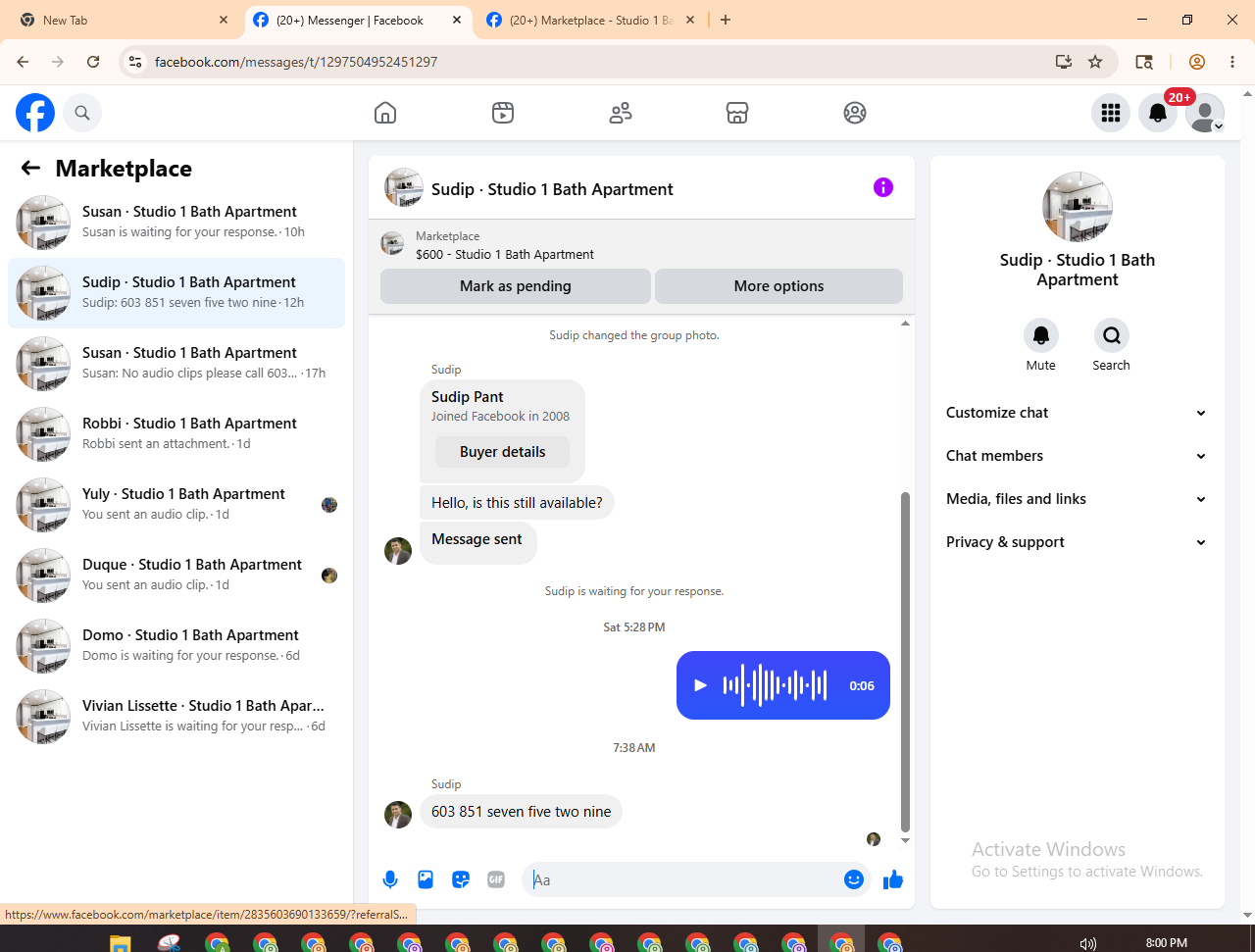Install app icon in the address bar
The width and height of the screenshot is (1255, 952).
tap(1064, 62)
